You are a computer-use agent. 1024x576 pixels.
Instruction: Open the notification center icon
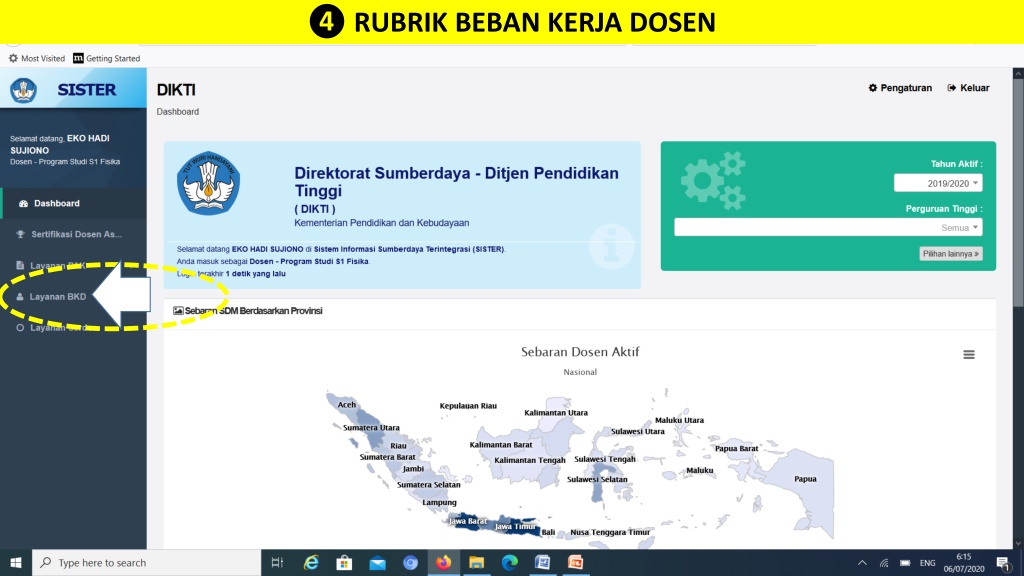(x=1004, y=563)
